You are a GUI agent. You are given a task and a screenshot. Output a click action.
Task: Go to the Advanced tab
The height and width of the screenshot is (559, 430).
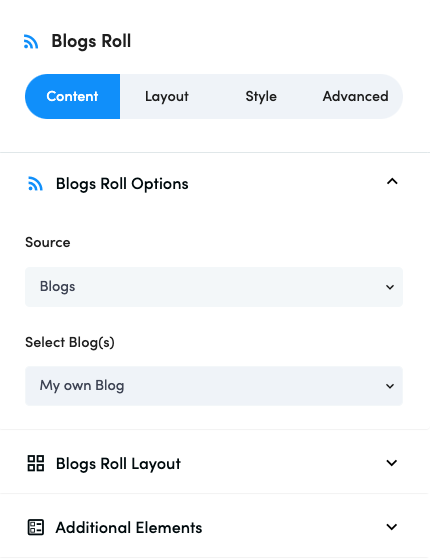[355, 96]
